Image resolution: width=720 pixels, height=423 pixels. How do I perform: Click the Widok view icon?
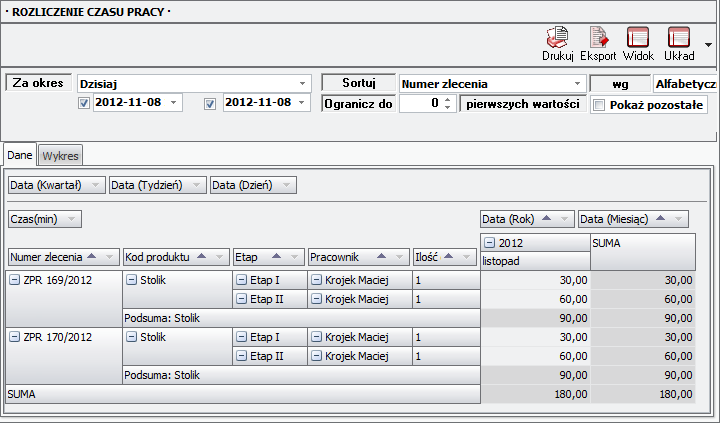(638, 44)
